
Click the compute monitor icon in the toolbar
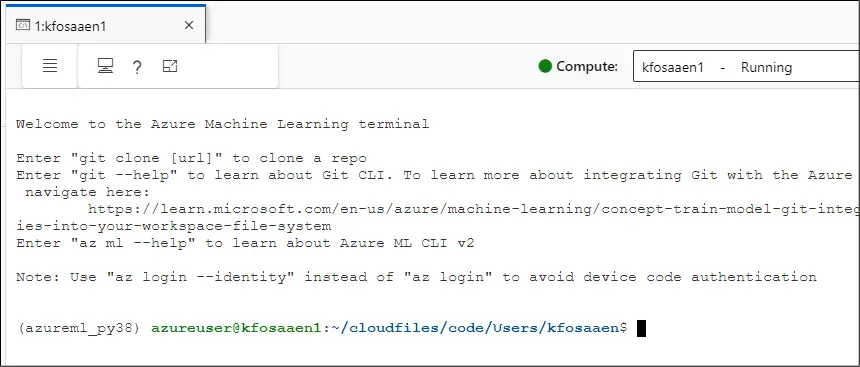point(105,66)
